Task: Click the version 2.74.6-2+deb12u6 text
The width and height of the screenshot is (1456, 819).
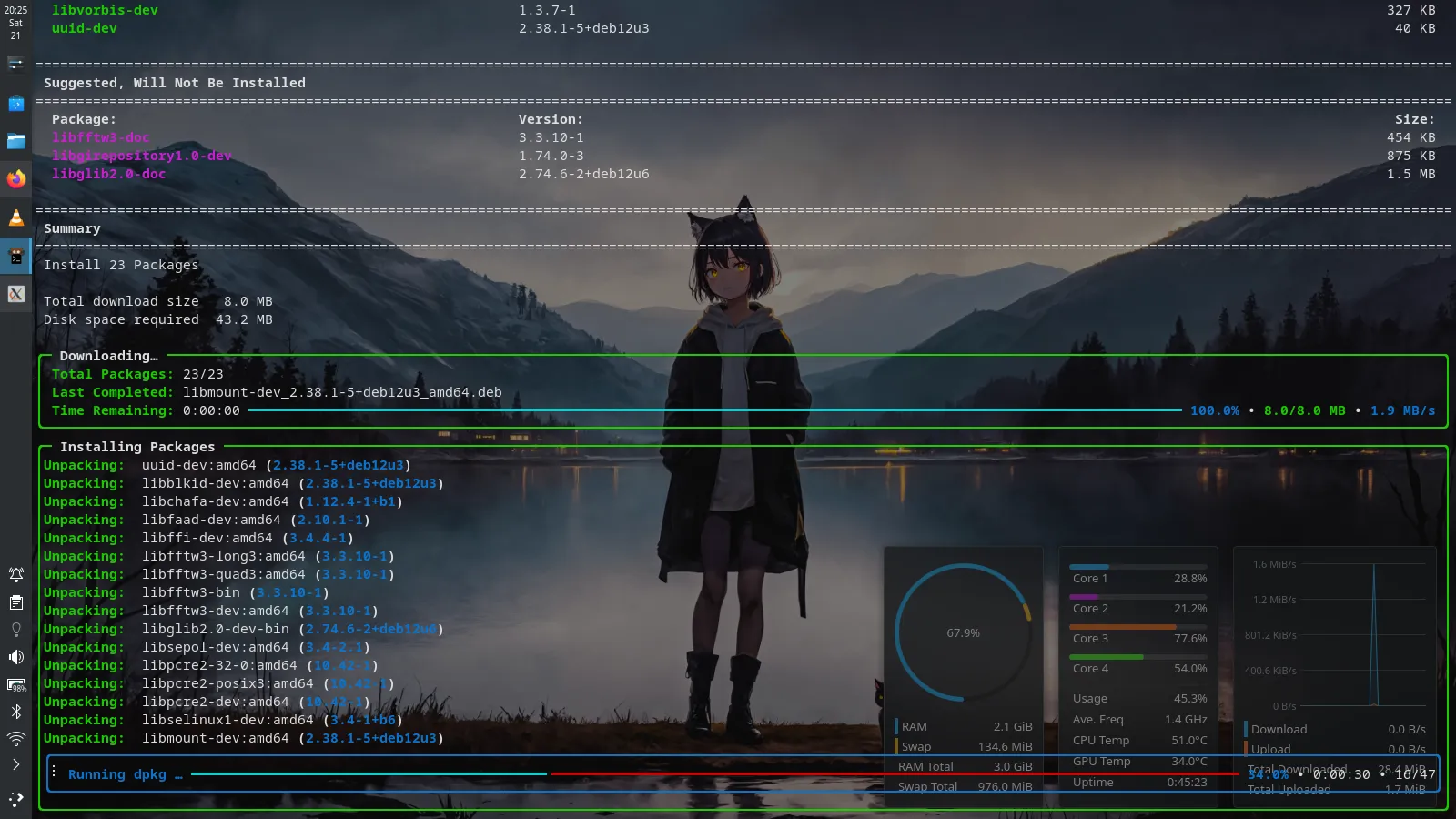Action: [x=584, y=174]
